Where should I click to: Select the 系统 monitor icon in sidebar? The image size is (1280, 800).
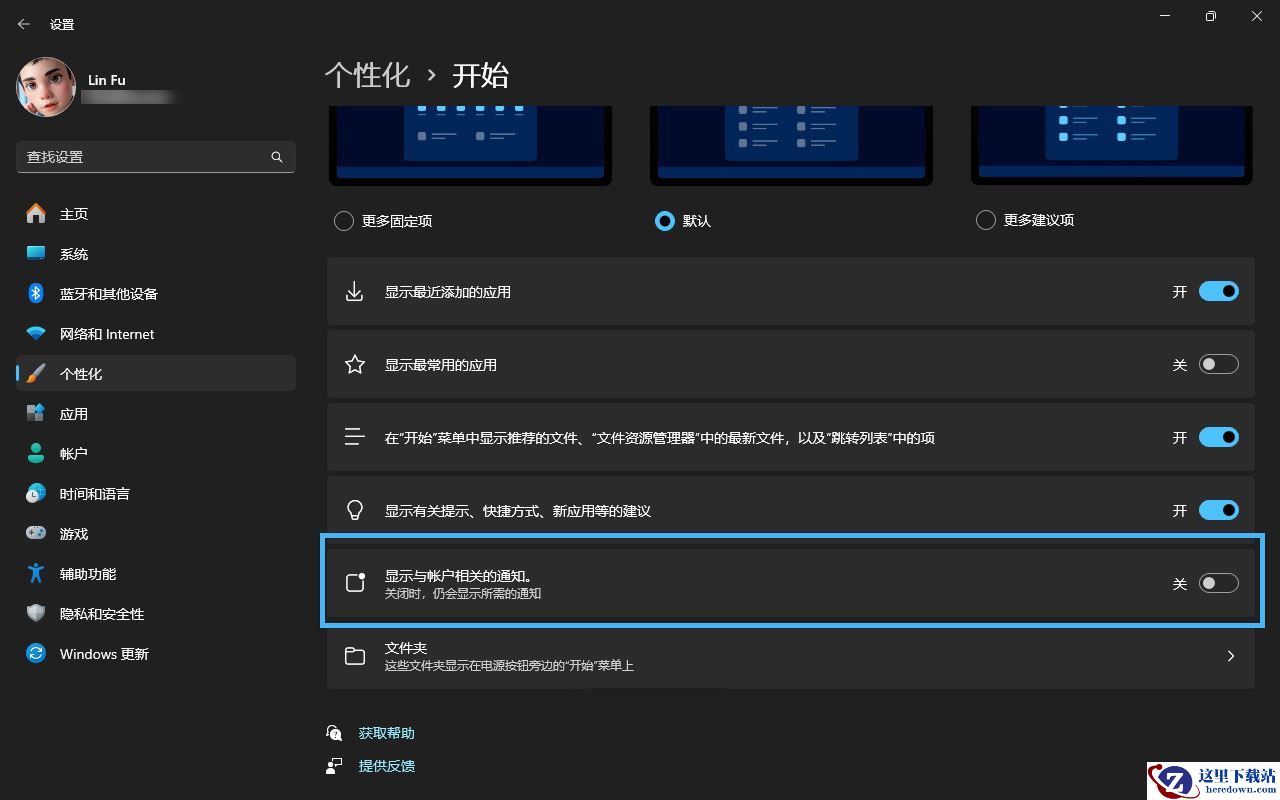tap(36, 254)
